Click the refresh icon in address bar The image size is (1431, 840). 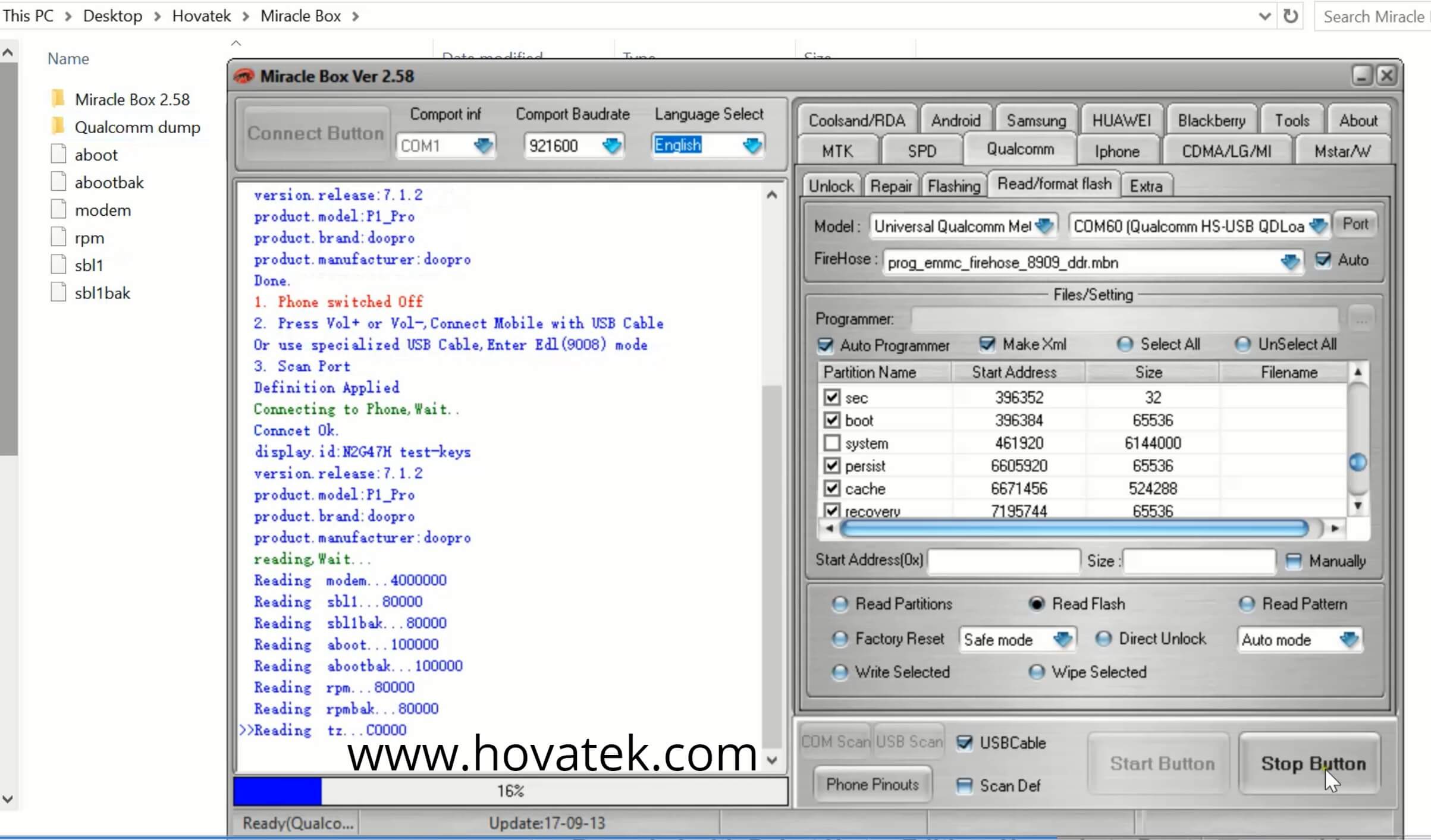pyautogui.click(x=1290, y=16)
